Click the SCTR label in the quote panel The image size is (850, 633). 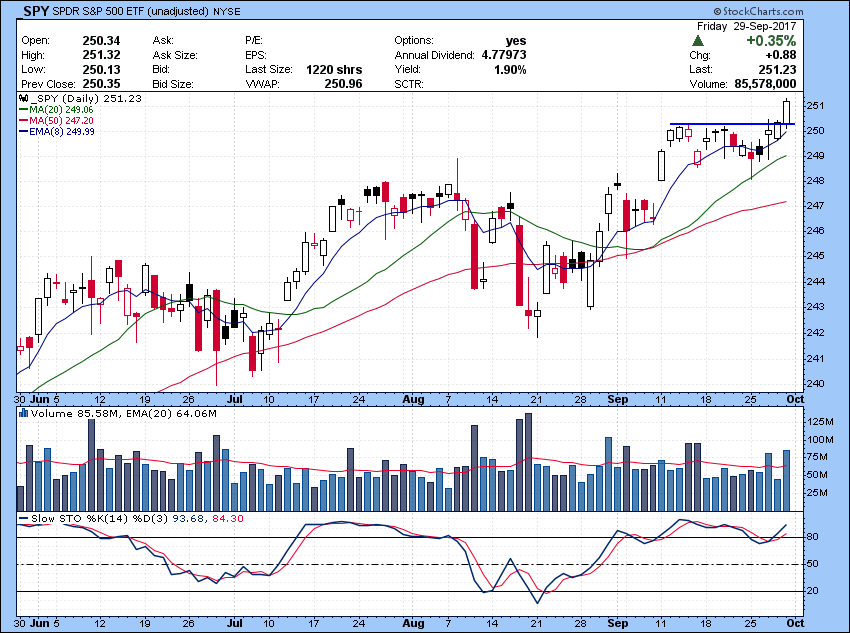click(409, 84)
